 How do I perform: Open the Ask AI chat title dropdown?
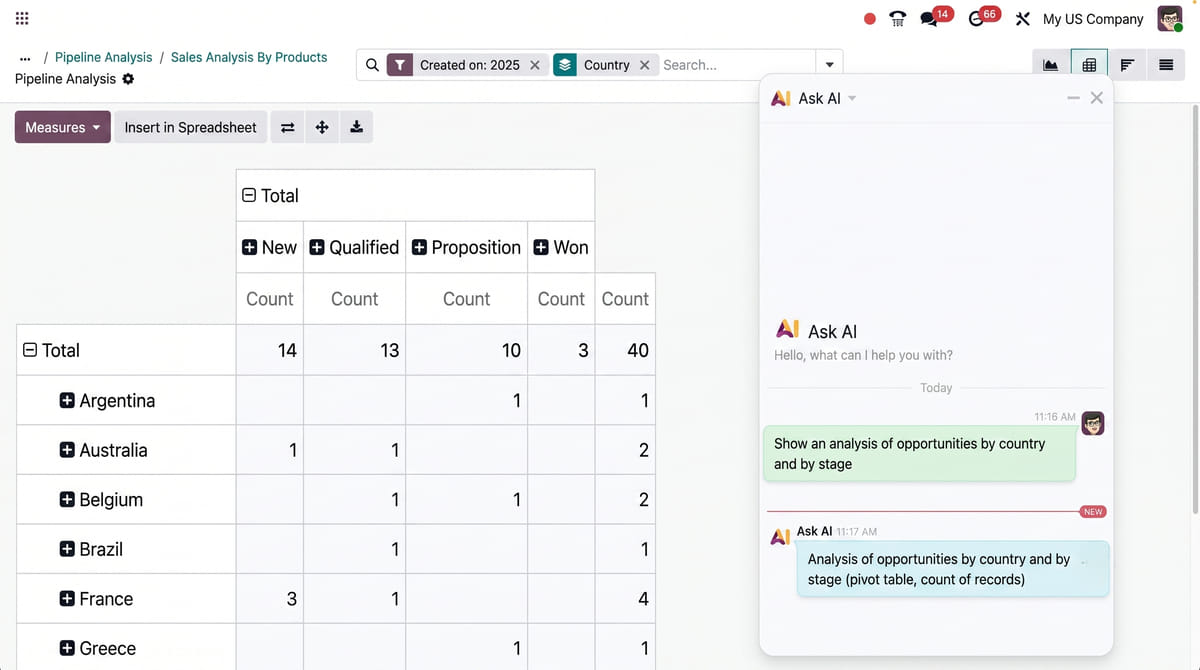coord(852,98)
